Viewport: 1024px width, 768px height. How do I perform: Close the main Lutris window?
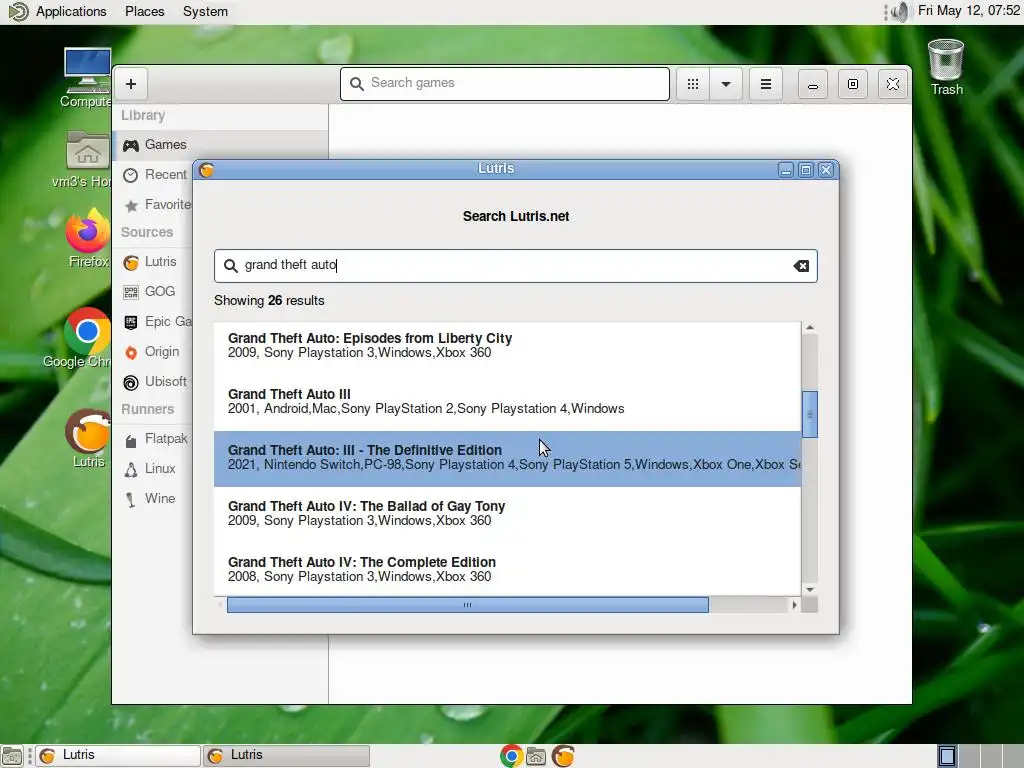point(893,84)
